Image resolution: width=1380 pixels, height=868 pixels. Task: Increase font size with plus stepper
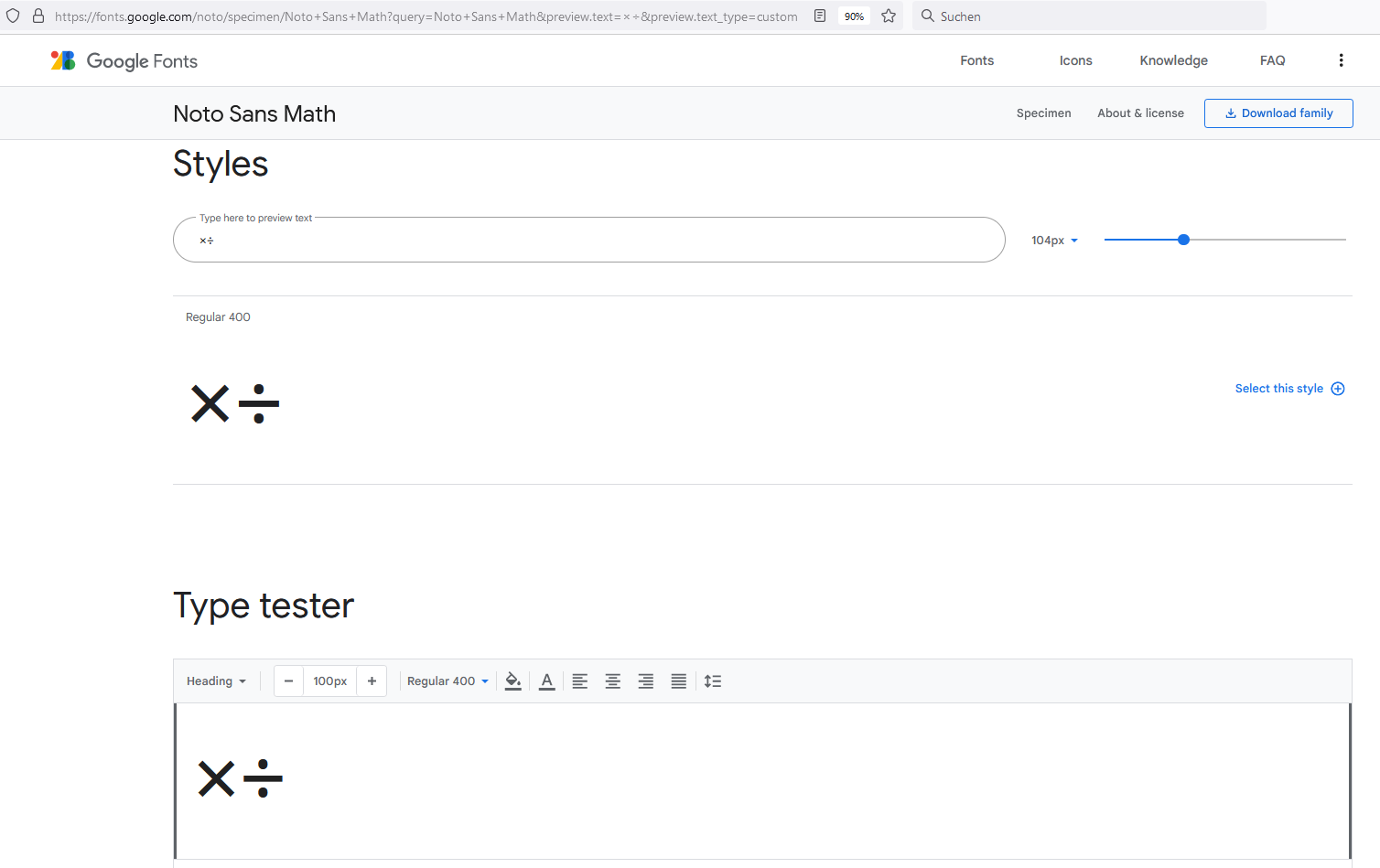point(372,680)
